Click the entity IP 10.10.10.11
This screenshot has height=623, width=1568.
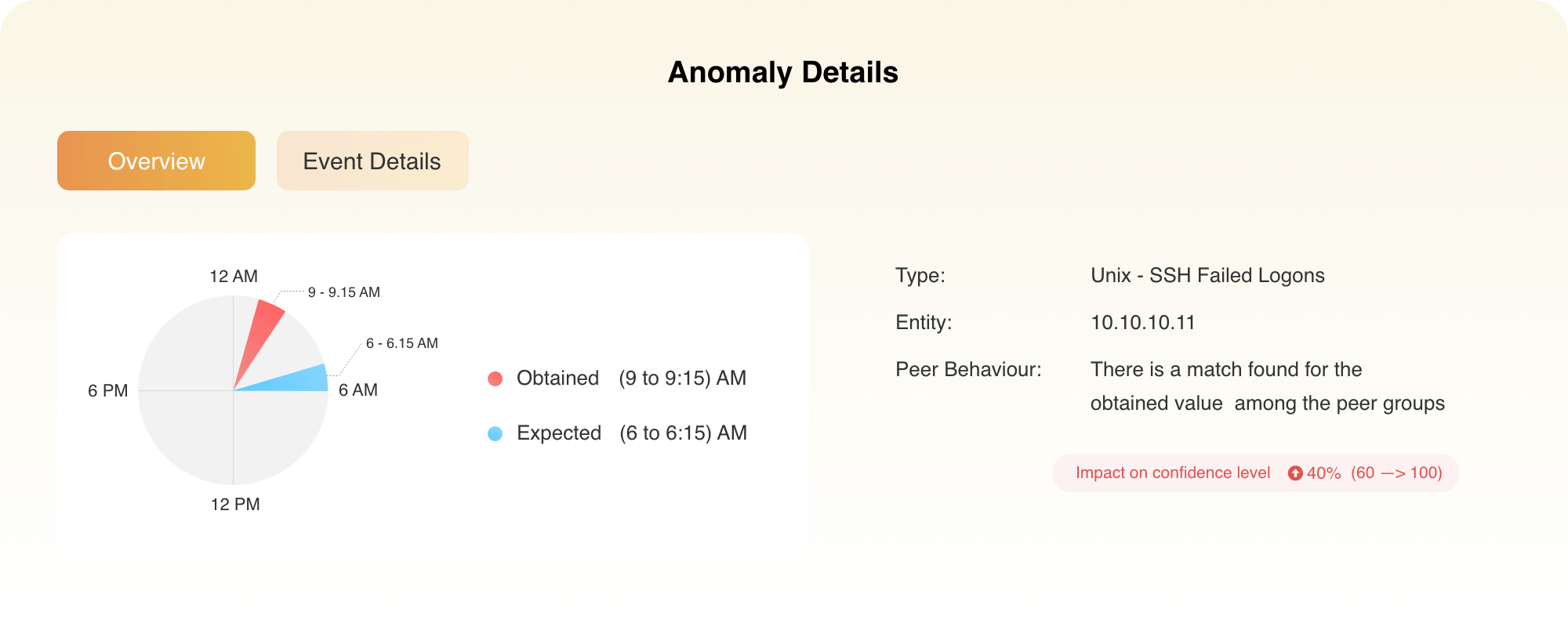pyautogui.click(x=1143, y=323)
